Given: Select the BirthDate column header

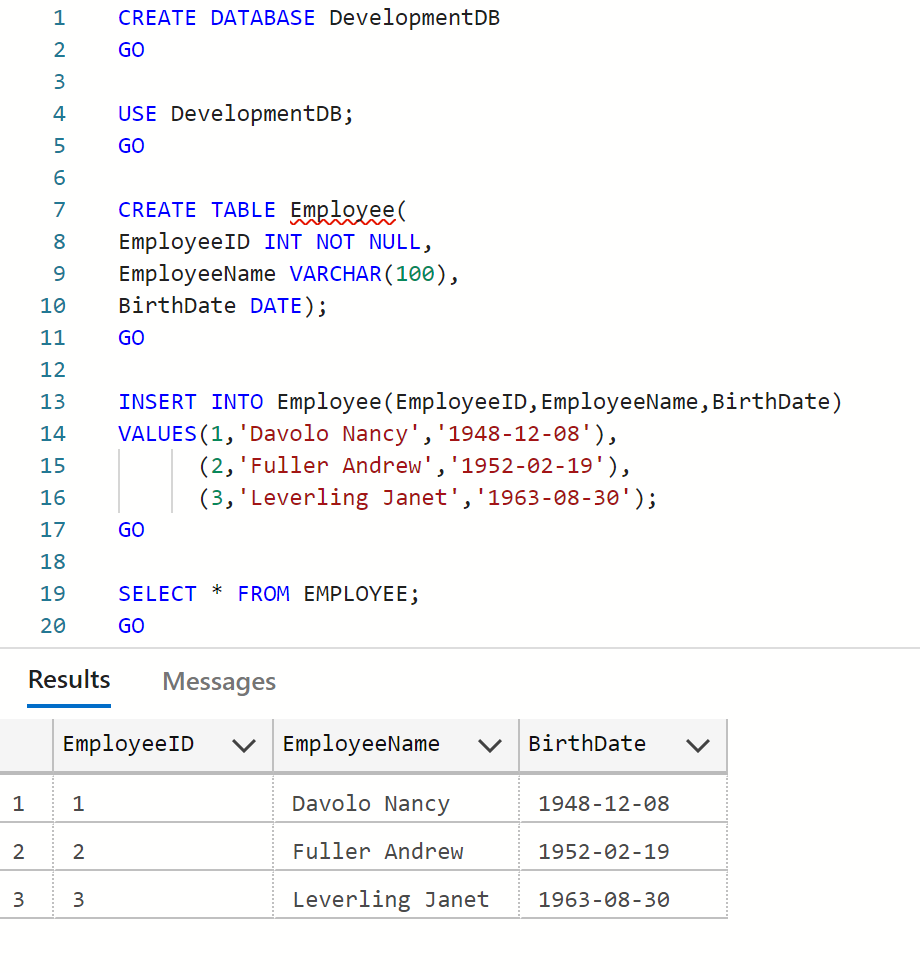Looking at the screenshot, I should point(587,744).
